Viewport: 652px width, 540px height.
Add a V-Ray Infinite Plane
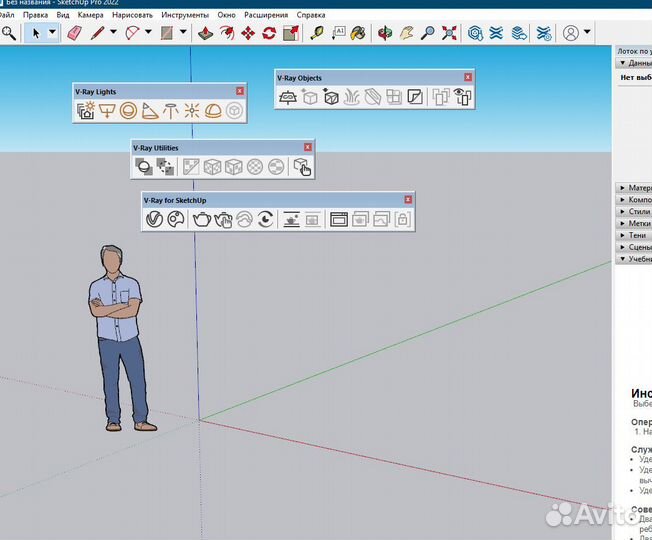(x=288, y=97)
